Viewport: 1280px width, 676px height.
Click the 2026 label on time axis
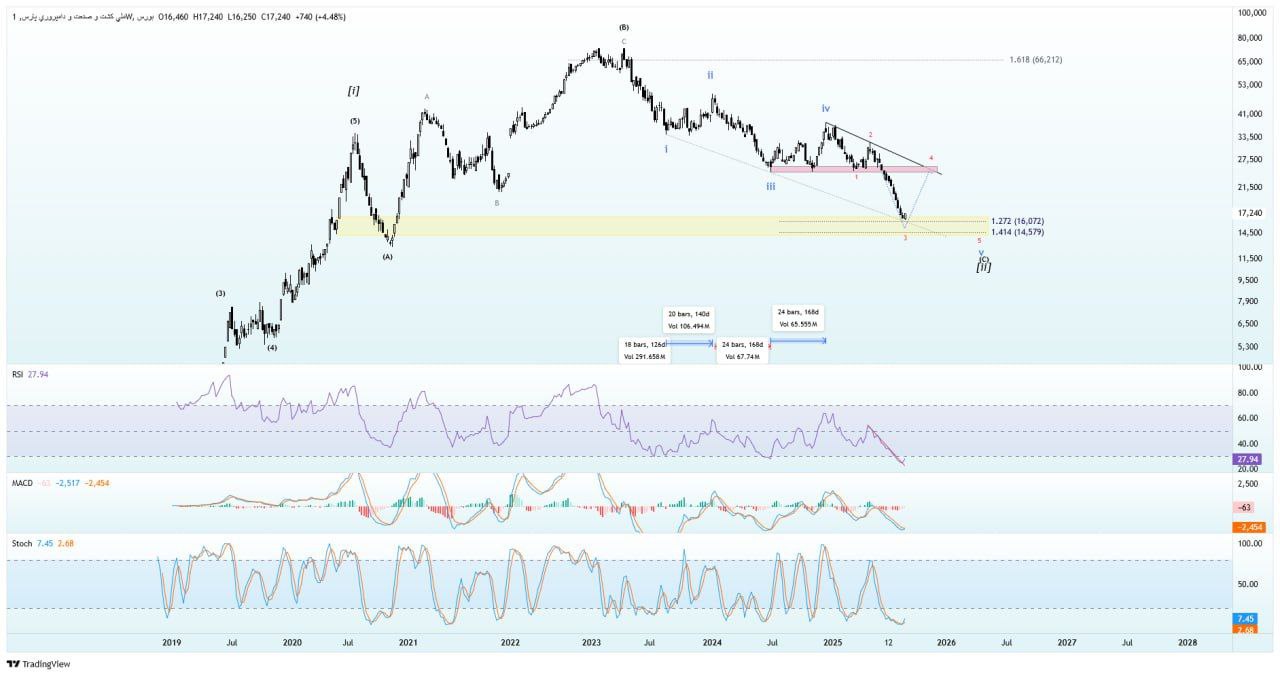coord(945,642)
